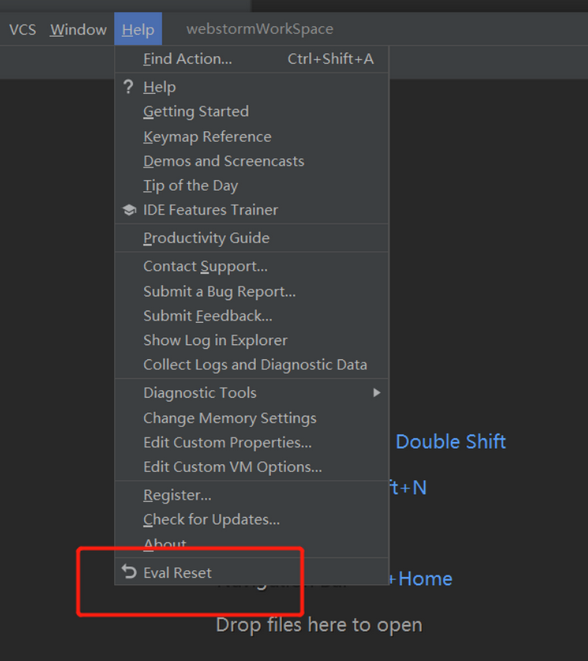Select Find Action... menu entry
The image size is (588, 661).
pos(252,59)
